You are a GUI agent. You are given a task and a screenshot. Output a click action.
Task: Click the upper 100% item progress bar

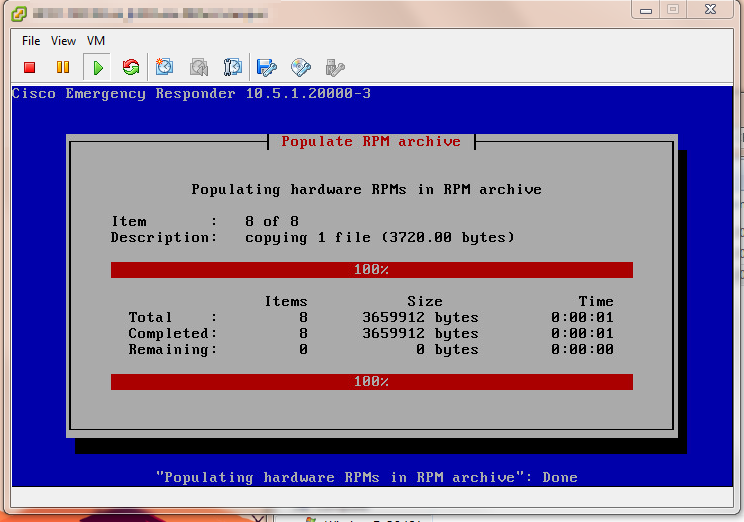point(372,270)
